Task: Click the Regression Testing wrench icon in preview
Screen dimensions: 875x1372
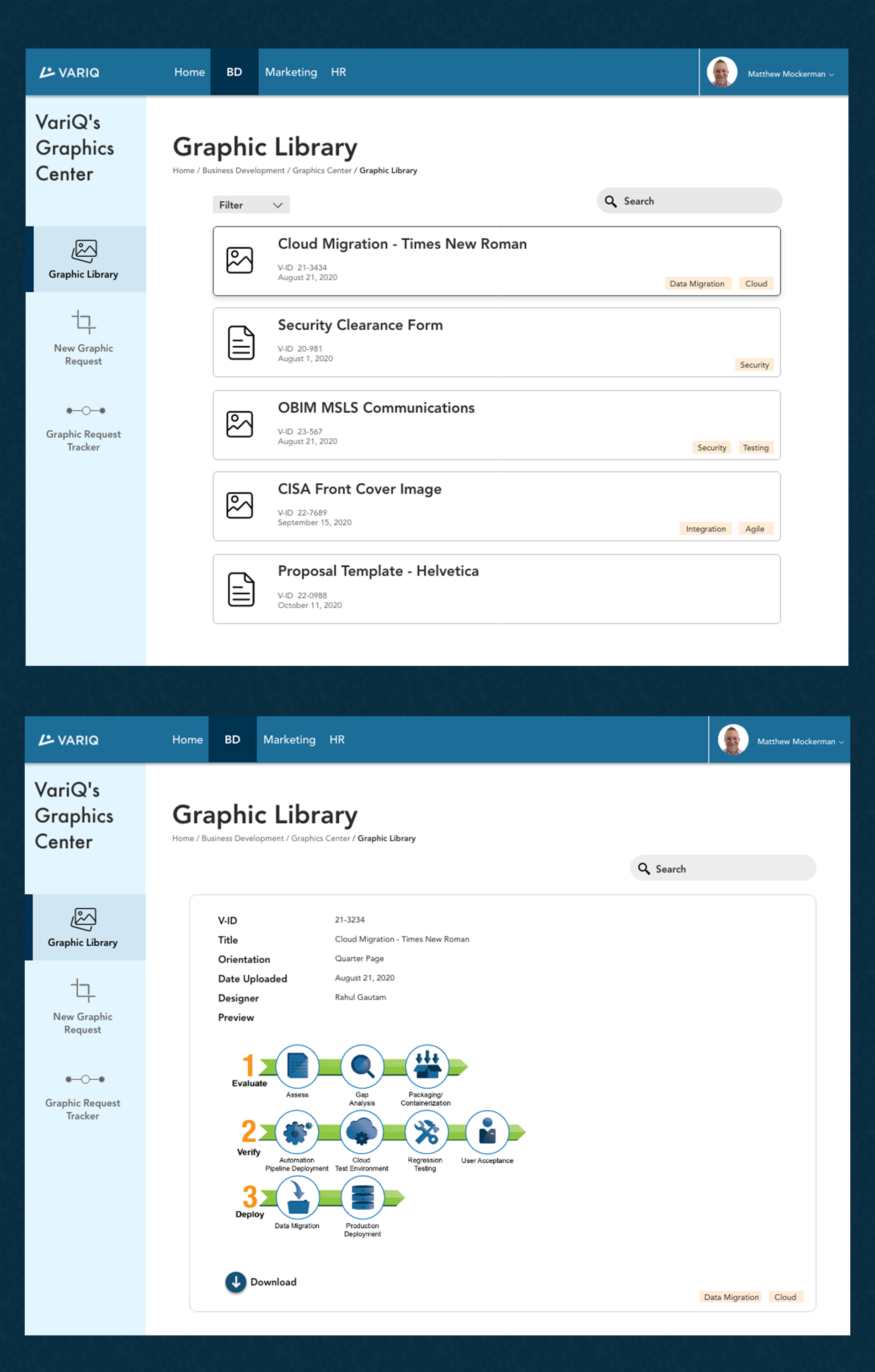Action: point(426,1131)
